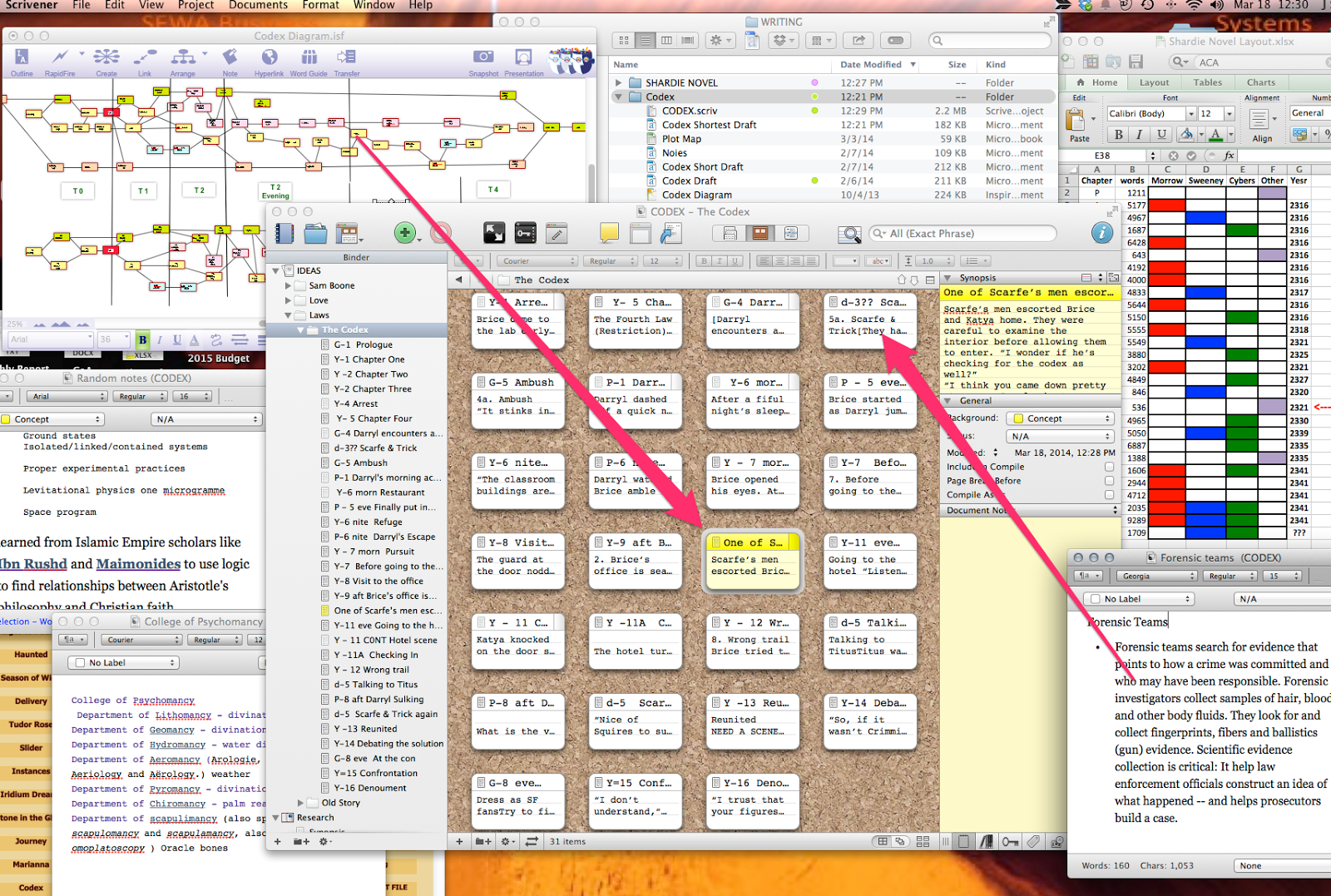This screenshot has height=896, width=1331.
Task: Sort Finder list by Date Modified
Action: (x=878, y=65)
